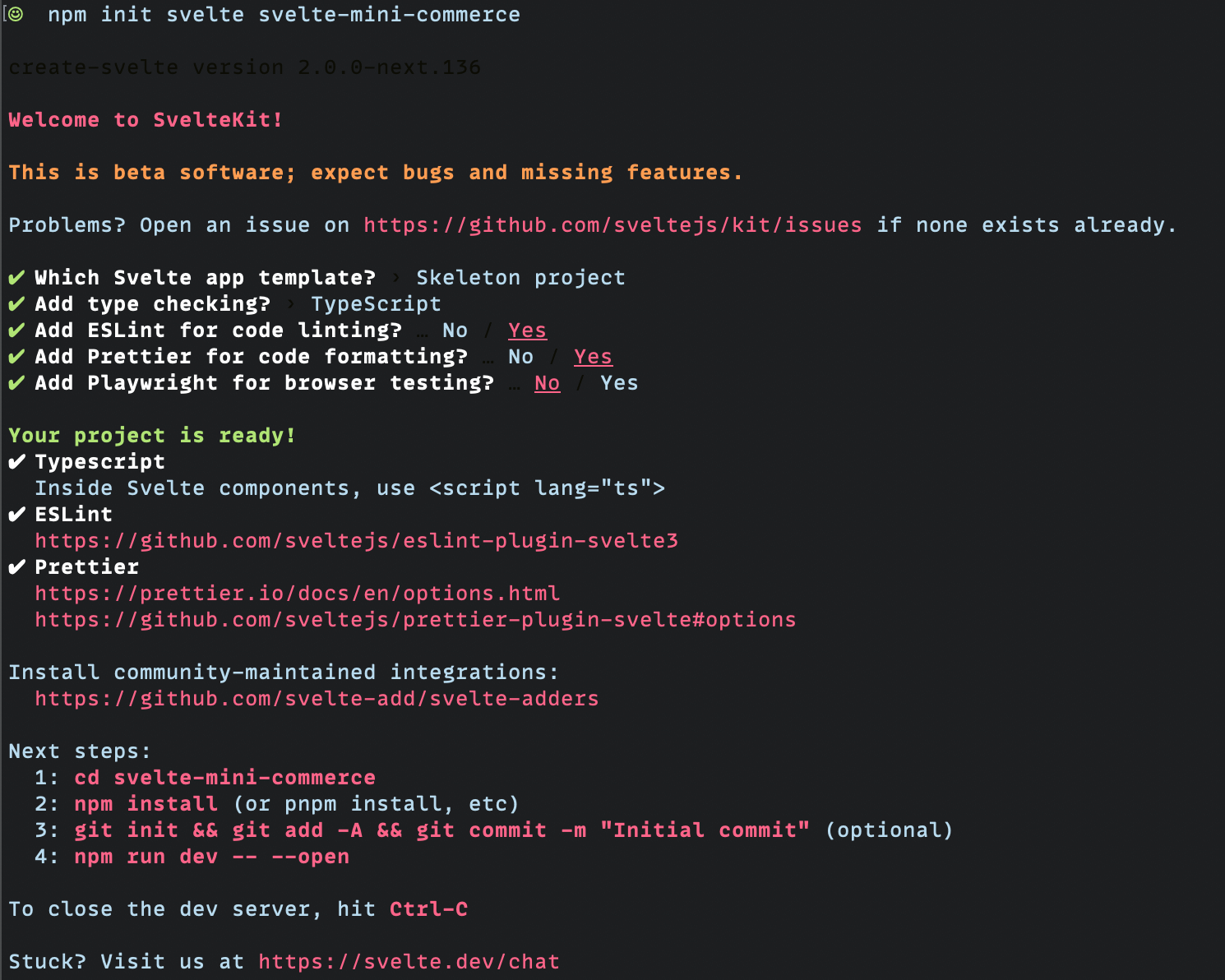Click the smiley prompt icon before npm init
The width and height of the screenshot is (1225, 980).
click(16, 14)
